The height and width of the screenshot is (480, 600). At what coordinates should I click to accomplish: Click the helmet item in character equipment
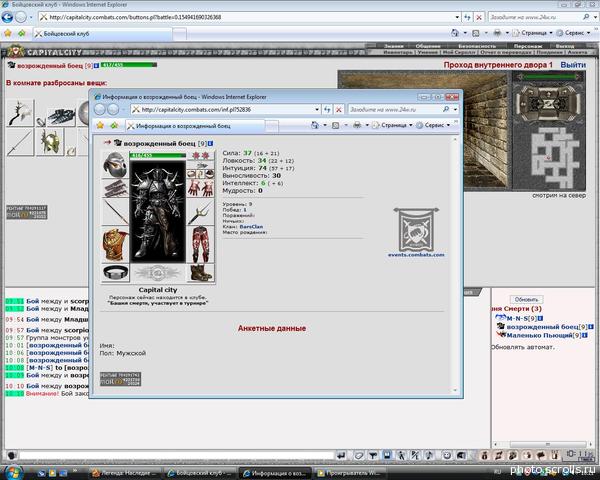click(115, 165)
